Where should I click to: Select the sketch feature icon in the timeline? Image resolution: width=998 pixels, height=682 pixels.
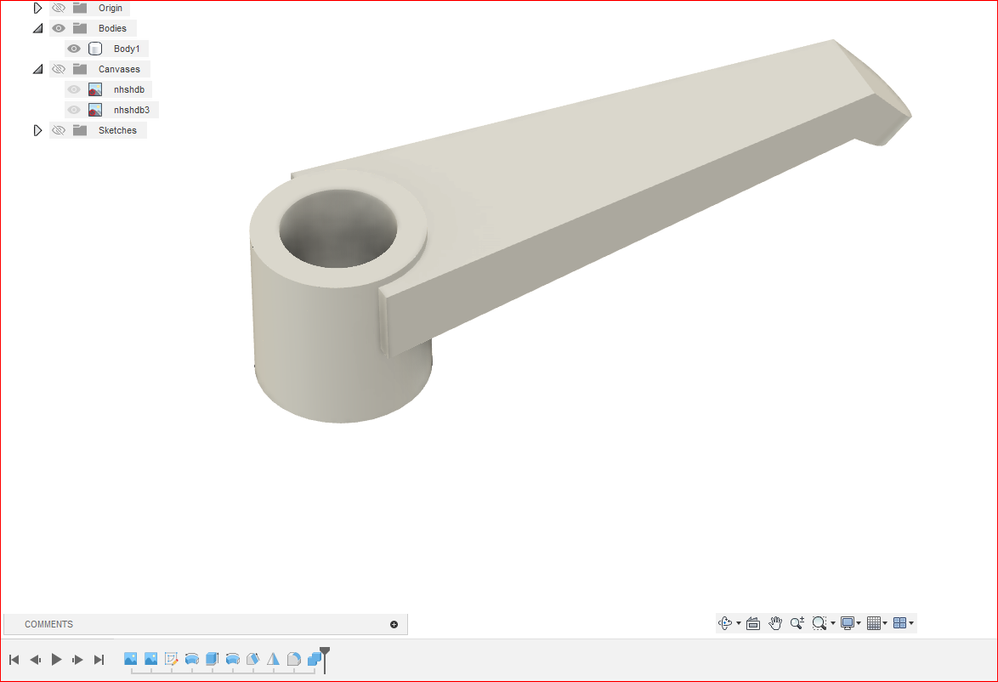[x=171, y=659]
